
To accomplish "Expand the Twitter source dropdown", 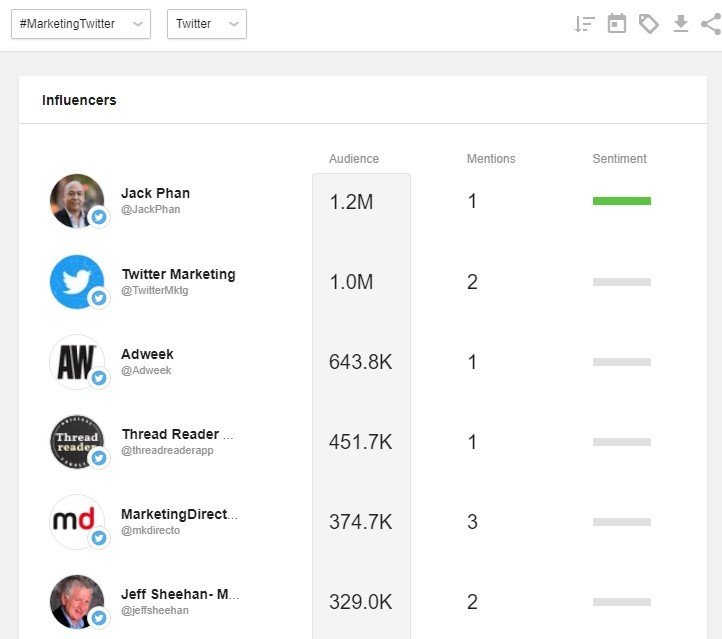I will [206, 24].
